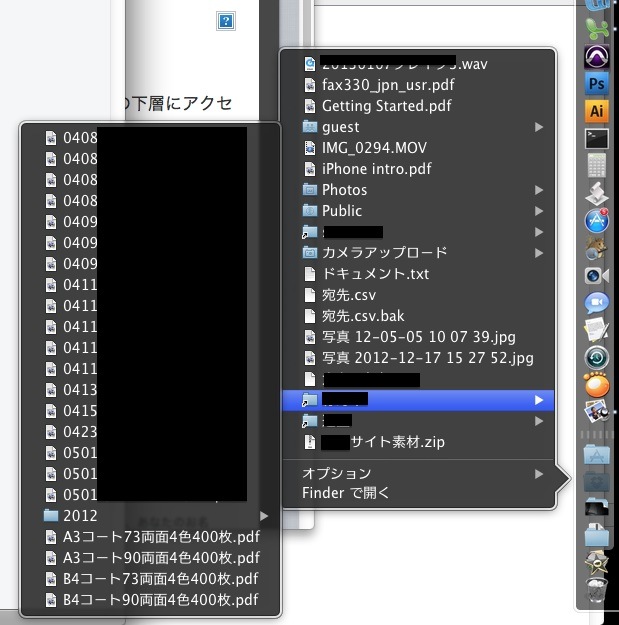
Task: Expand the Public folder submenu arrow
Action: coord(539,211)
